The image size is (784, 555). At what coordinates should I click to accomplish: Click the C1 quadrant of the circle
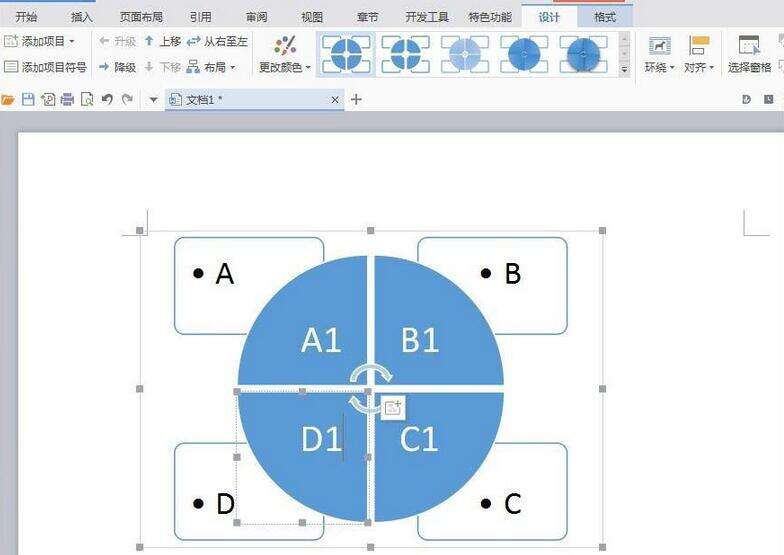pyautogui.click(x=419, y=439)
